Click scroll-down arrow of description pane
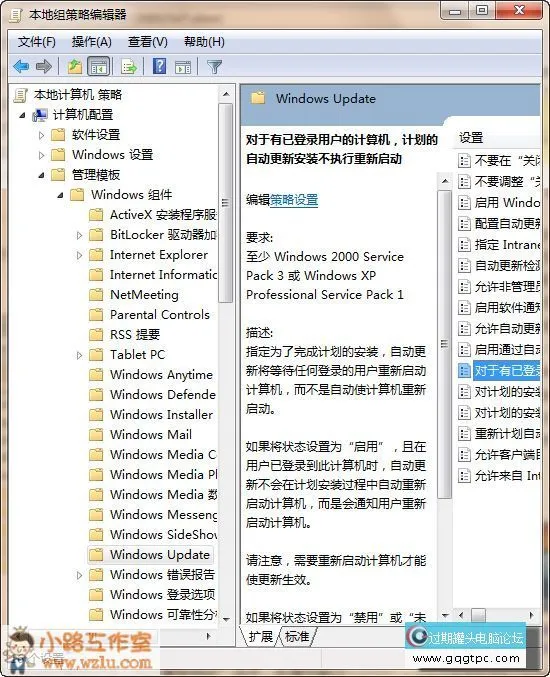550x677 pixels. [x=445, y=615]
